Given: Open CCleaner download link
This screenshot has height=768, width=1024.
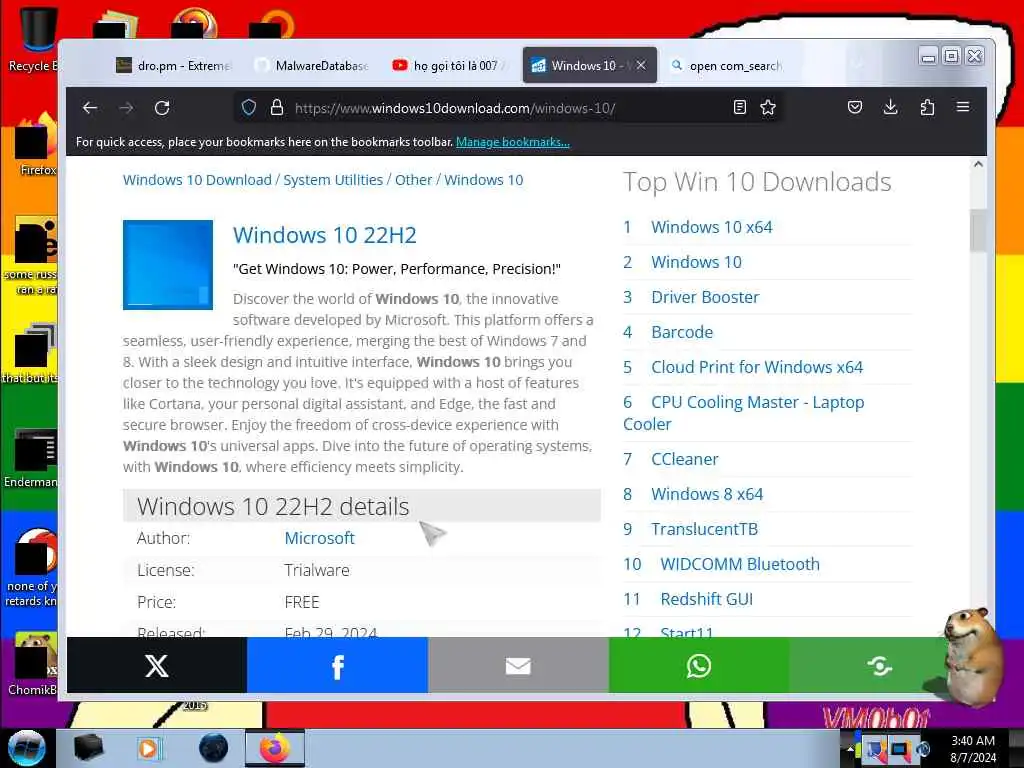Looking at the screenshot, I should (684, 459).
